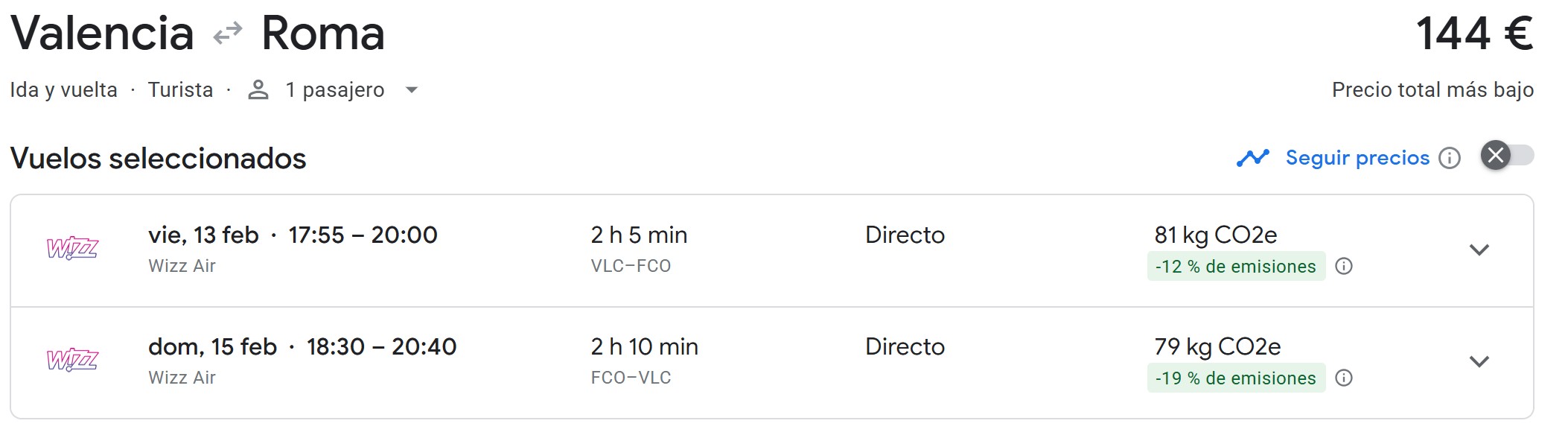Open the info icon beside Seguir precios
The height and width of the screenshot is (441, 1568).
[1449, 158]
